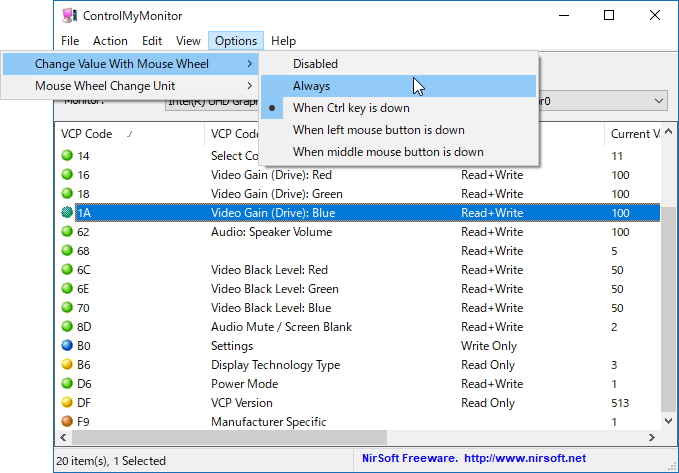Expand Change Value With Mouse Wheel submenu
Image resolution: width=679 pixels, height=473 pixels.
click(x=131, y=64)
